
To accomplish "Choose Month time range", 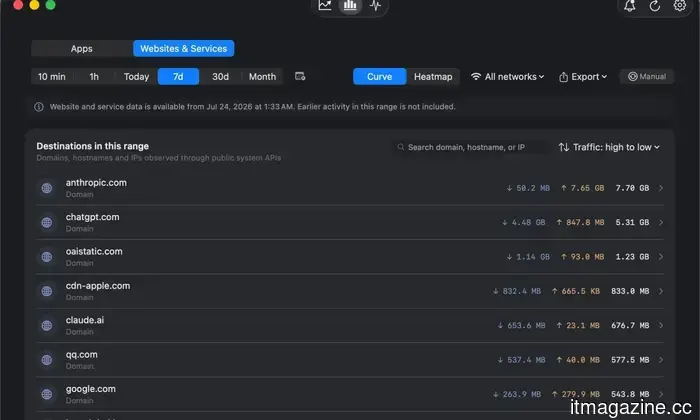I will point(262,77).
